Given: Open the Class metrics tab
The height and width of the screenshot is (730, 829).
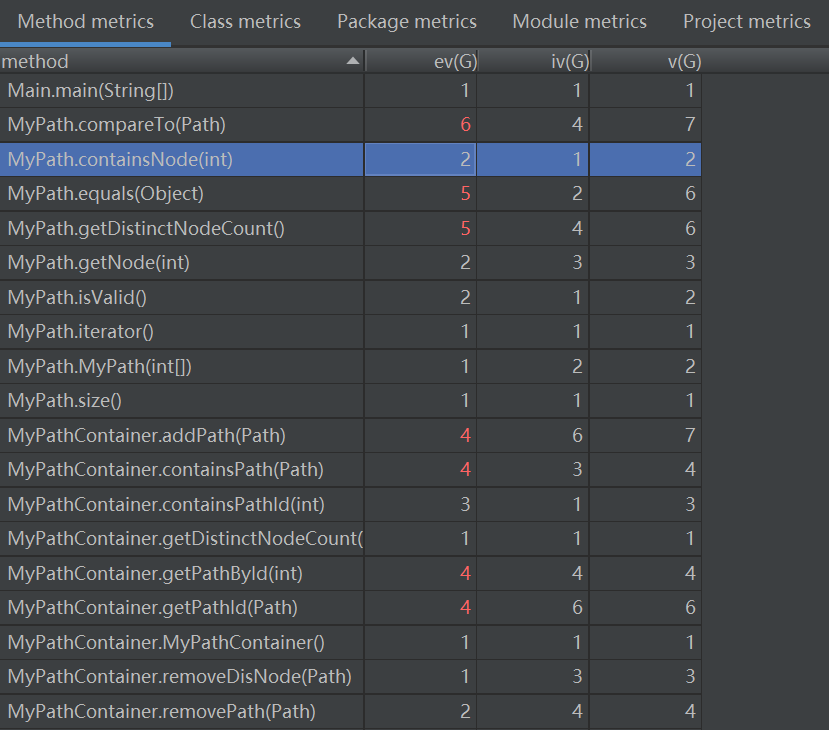Looking at the screenshot, I should pyautogui.click(x=245, y=22).
